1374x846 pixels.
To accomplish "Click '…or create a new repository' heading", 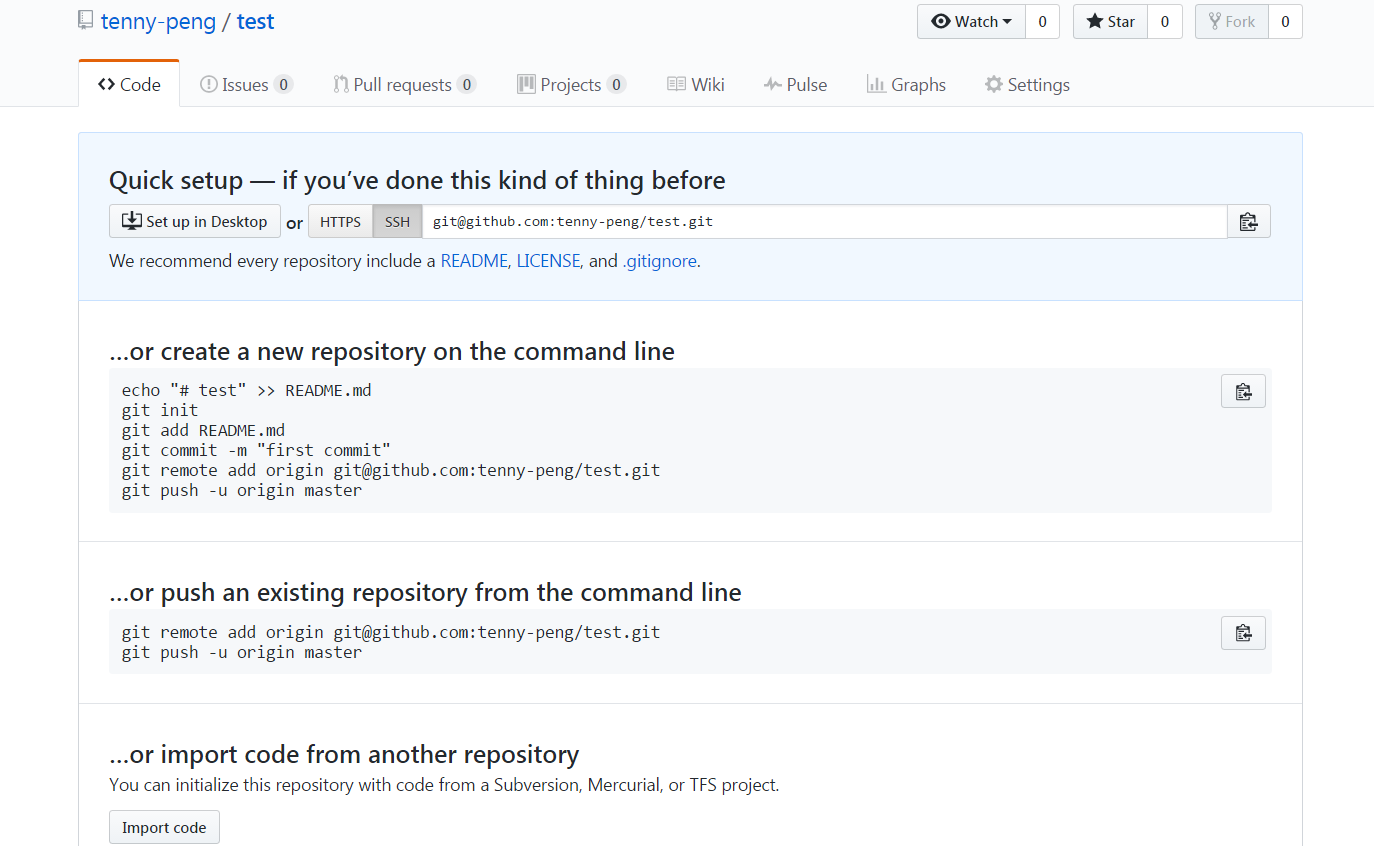I will [x=392, y=351].
